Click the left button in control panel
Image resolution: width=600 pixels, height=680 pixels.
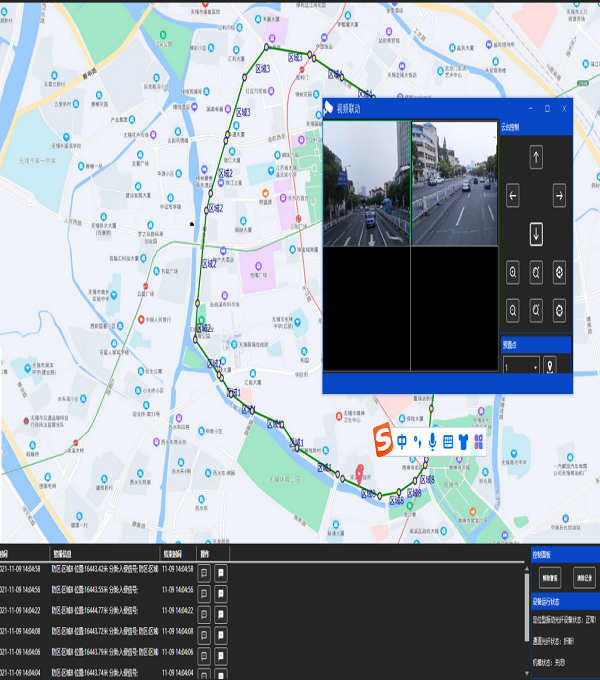pyautogui.click(x=550, y=578)
